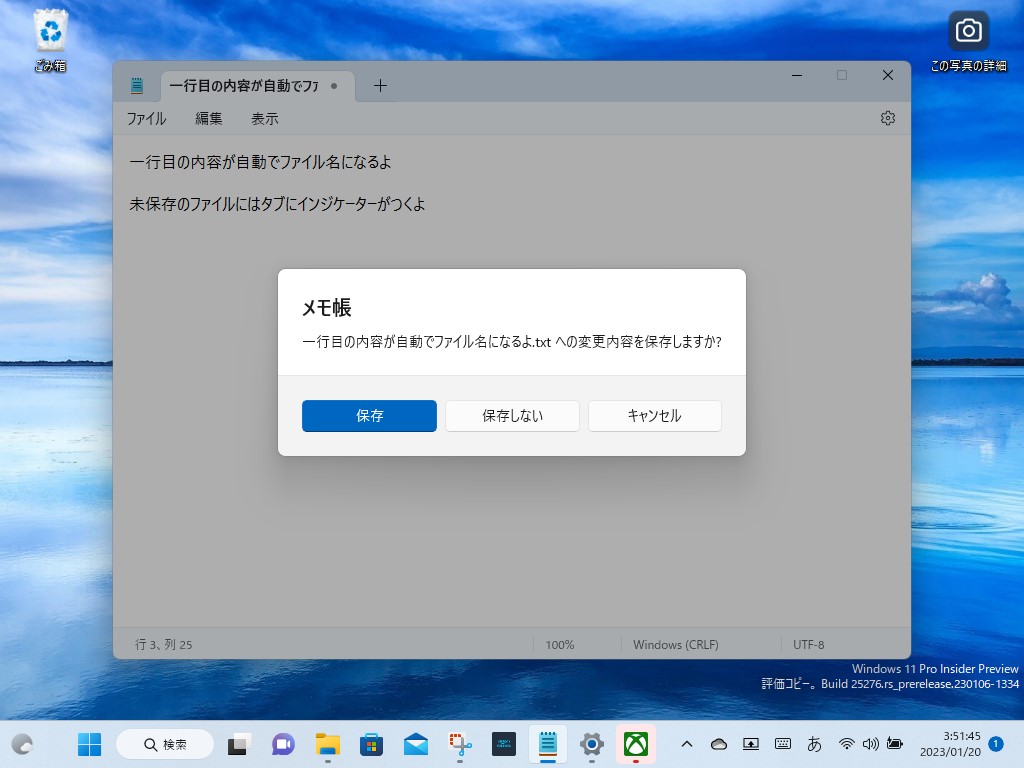Click the taskbar search box (検索)

point(164,744)
